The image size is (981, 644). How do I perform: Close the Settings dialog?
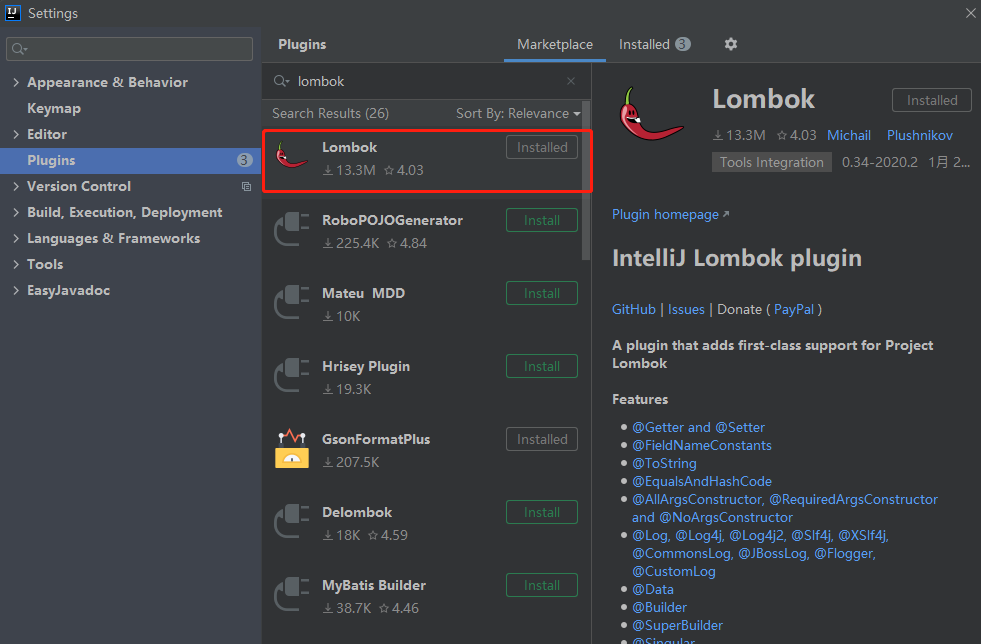click(x=970, y=13)
